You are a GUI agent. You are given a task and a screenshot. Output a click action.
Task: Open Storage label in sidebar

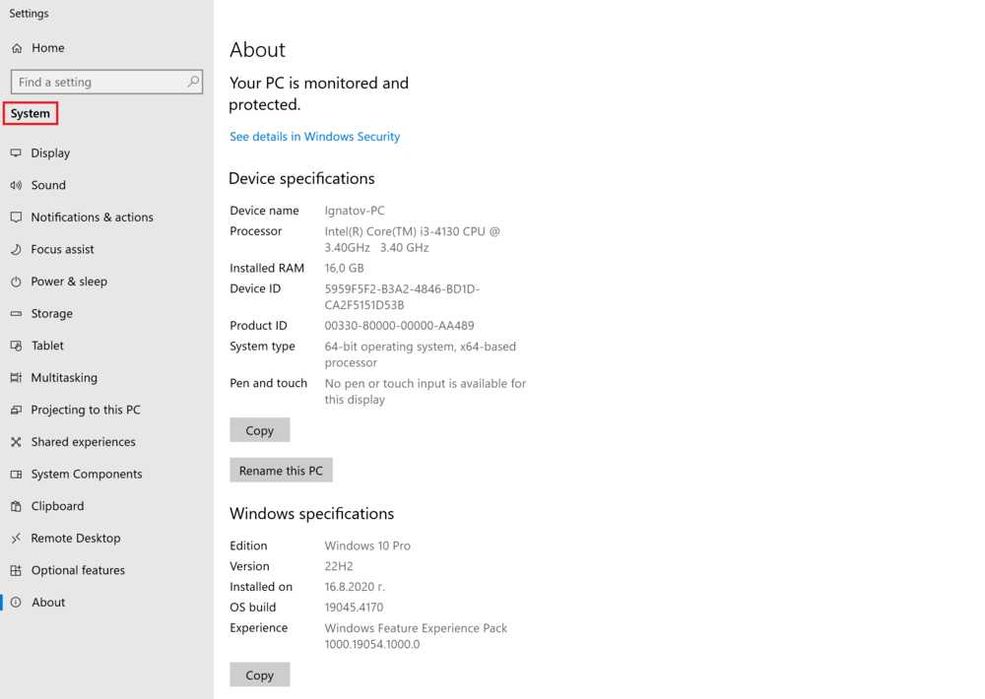point(52,313)
